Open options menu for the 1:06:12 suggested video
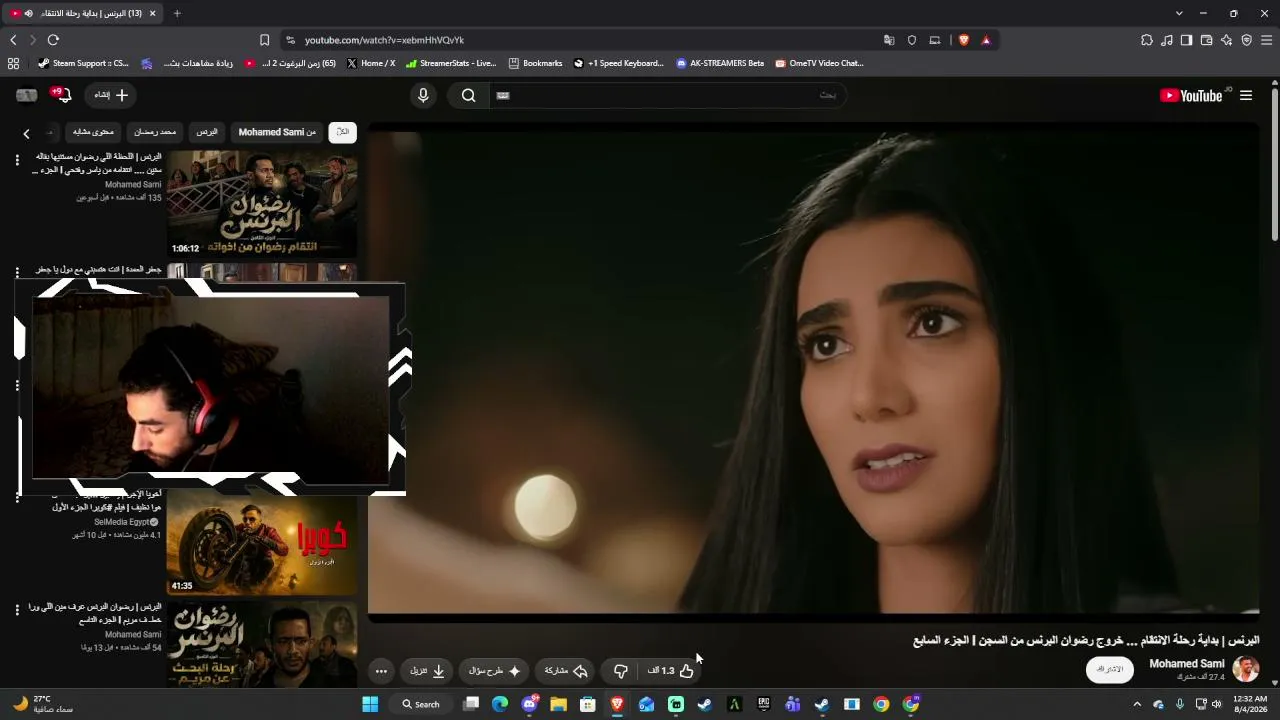The image size is (1280, 720). (17, 159)
